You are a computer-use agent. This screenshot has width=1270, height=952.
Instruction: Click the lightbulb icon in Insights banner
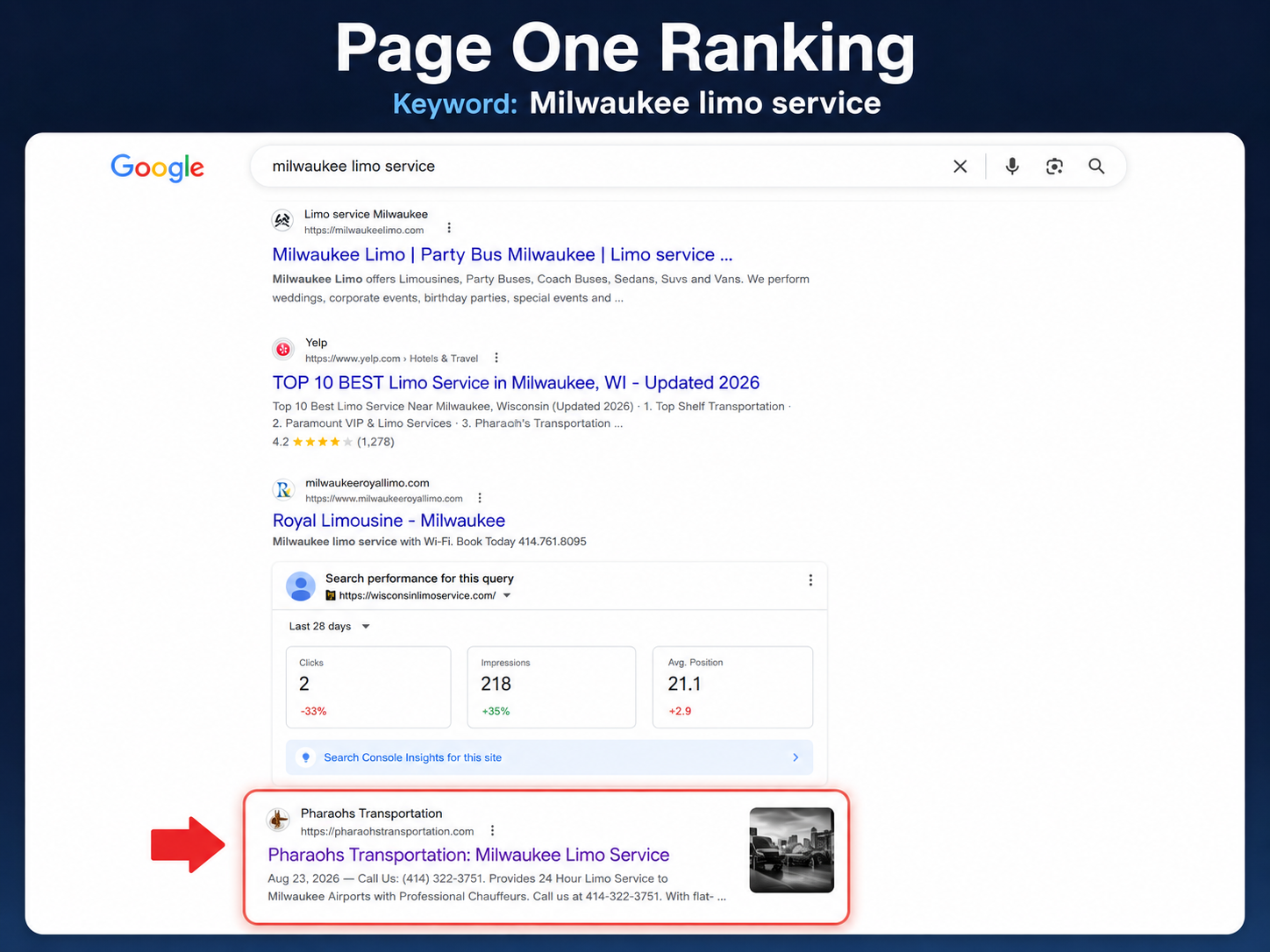306,757
